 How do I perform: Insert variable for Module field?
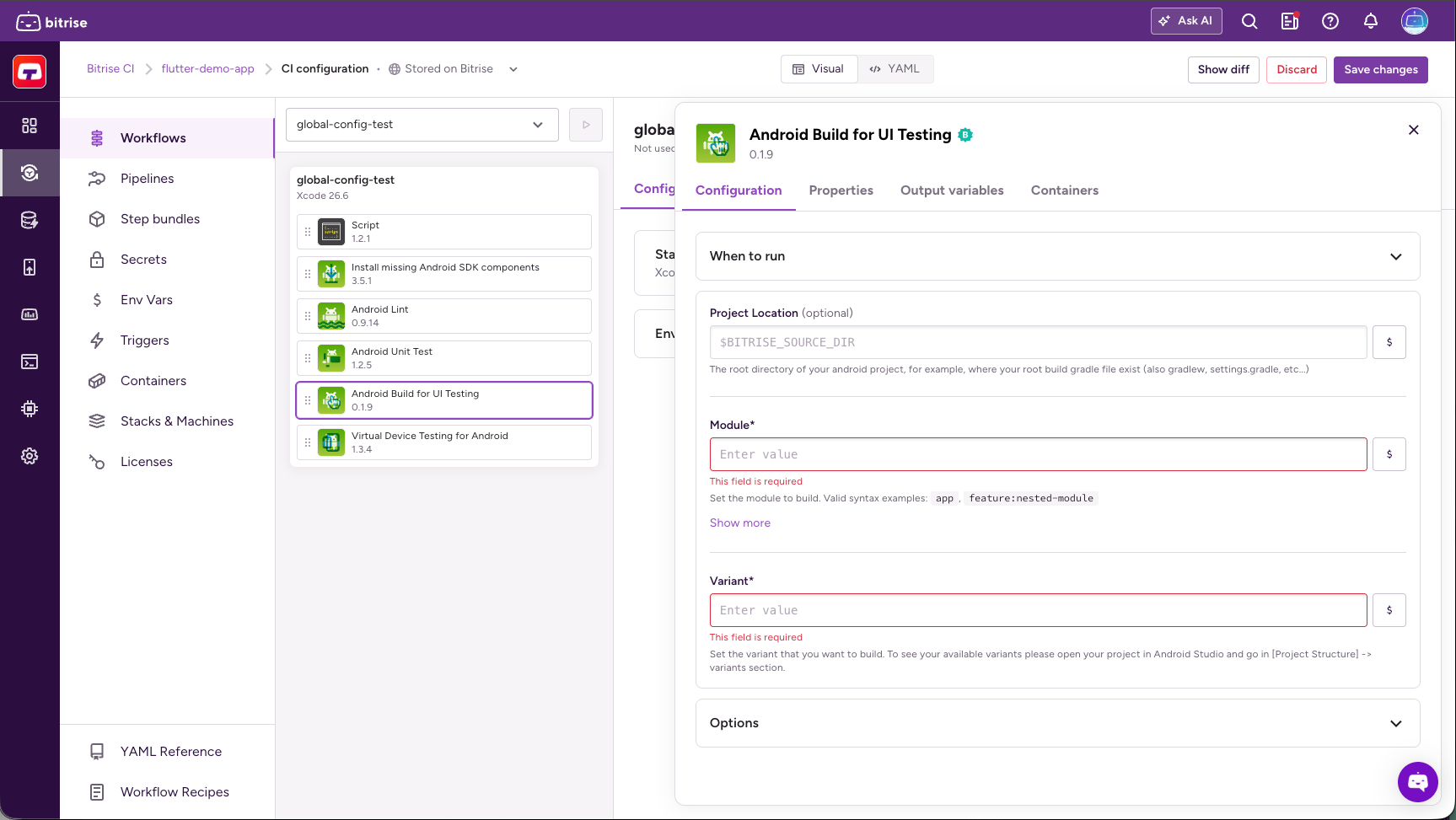(x=1389, y=454)
